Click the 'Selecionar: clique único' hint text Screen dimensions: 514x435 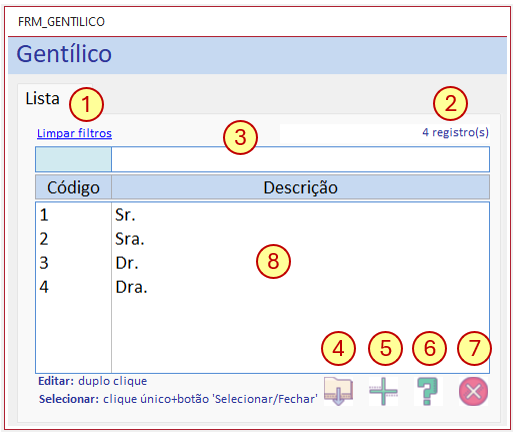(x=178, y=399)
